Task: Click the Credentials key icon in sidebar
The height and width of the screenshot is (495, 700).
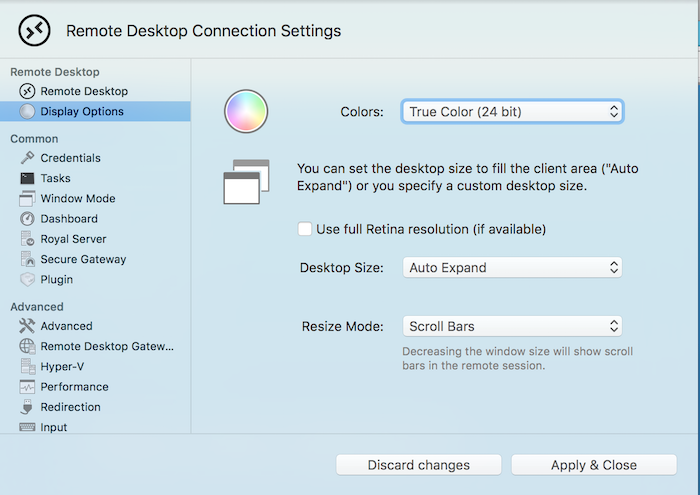Action: point(27,158)
